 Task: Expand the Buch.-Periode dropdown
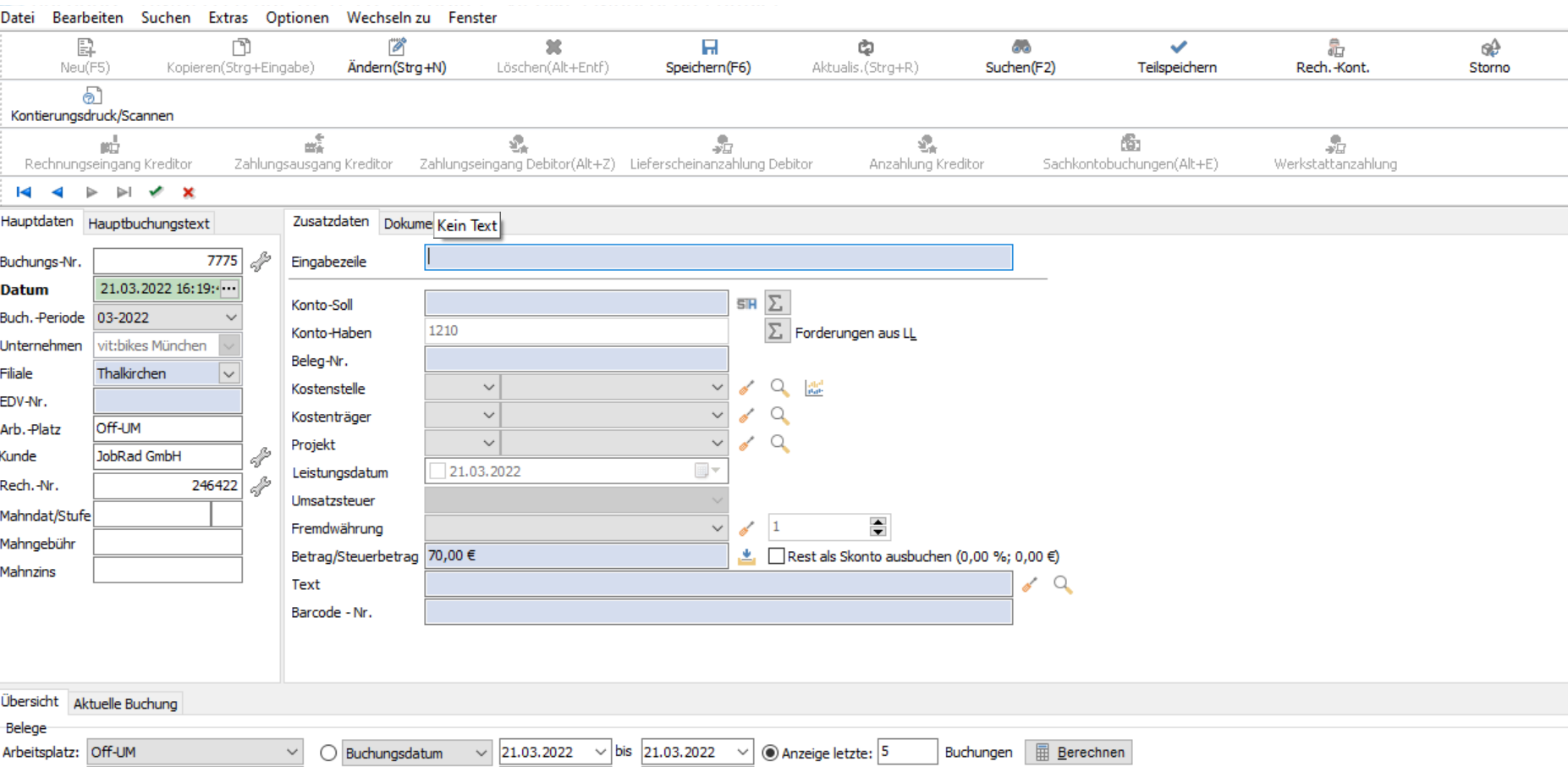[x=231, y=317]
